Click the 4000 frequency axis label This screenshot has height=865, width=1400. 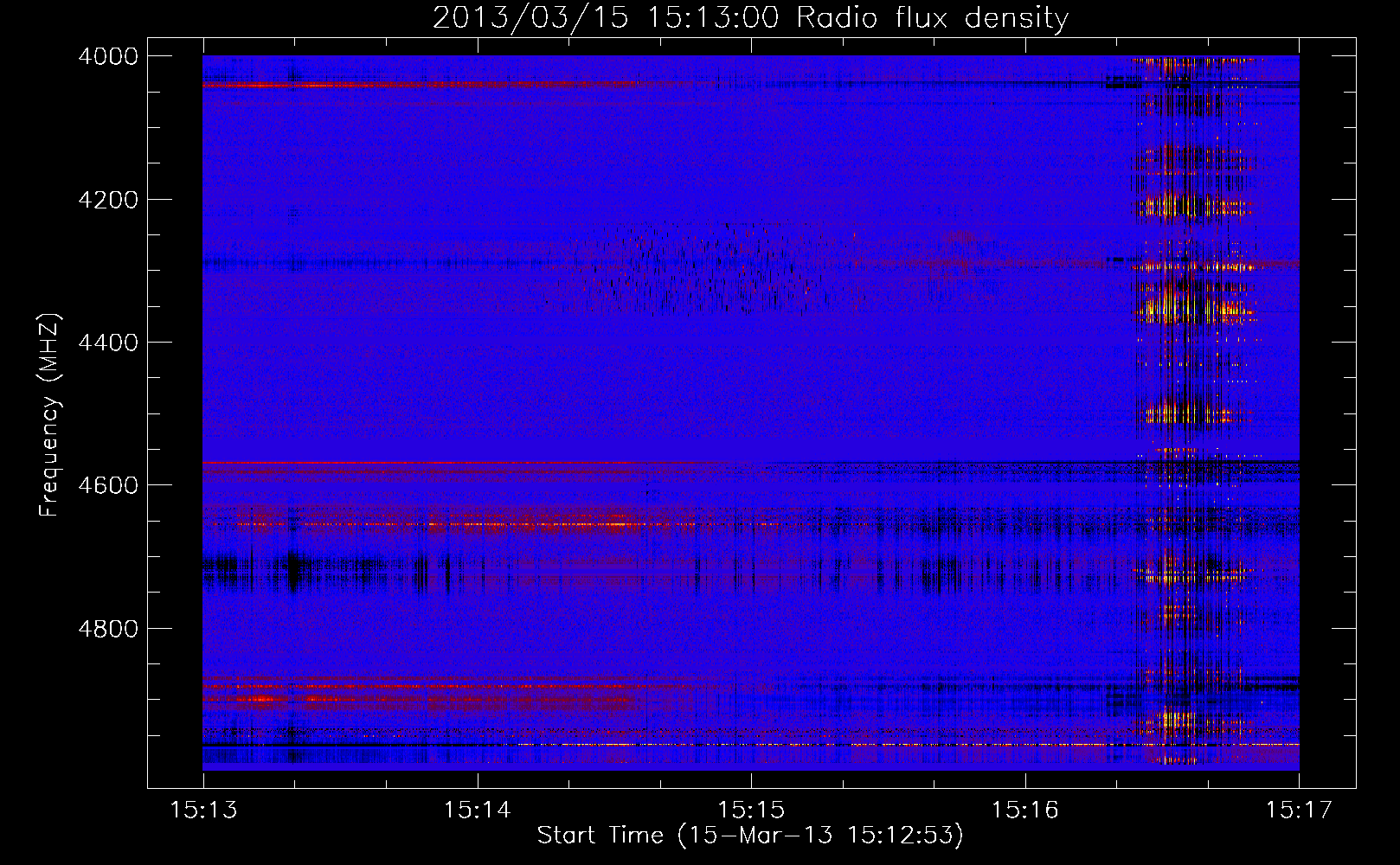point(108,56)
